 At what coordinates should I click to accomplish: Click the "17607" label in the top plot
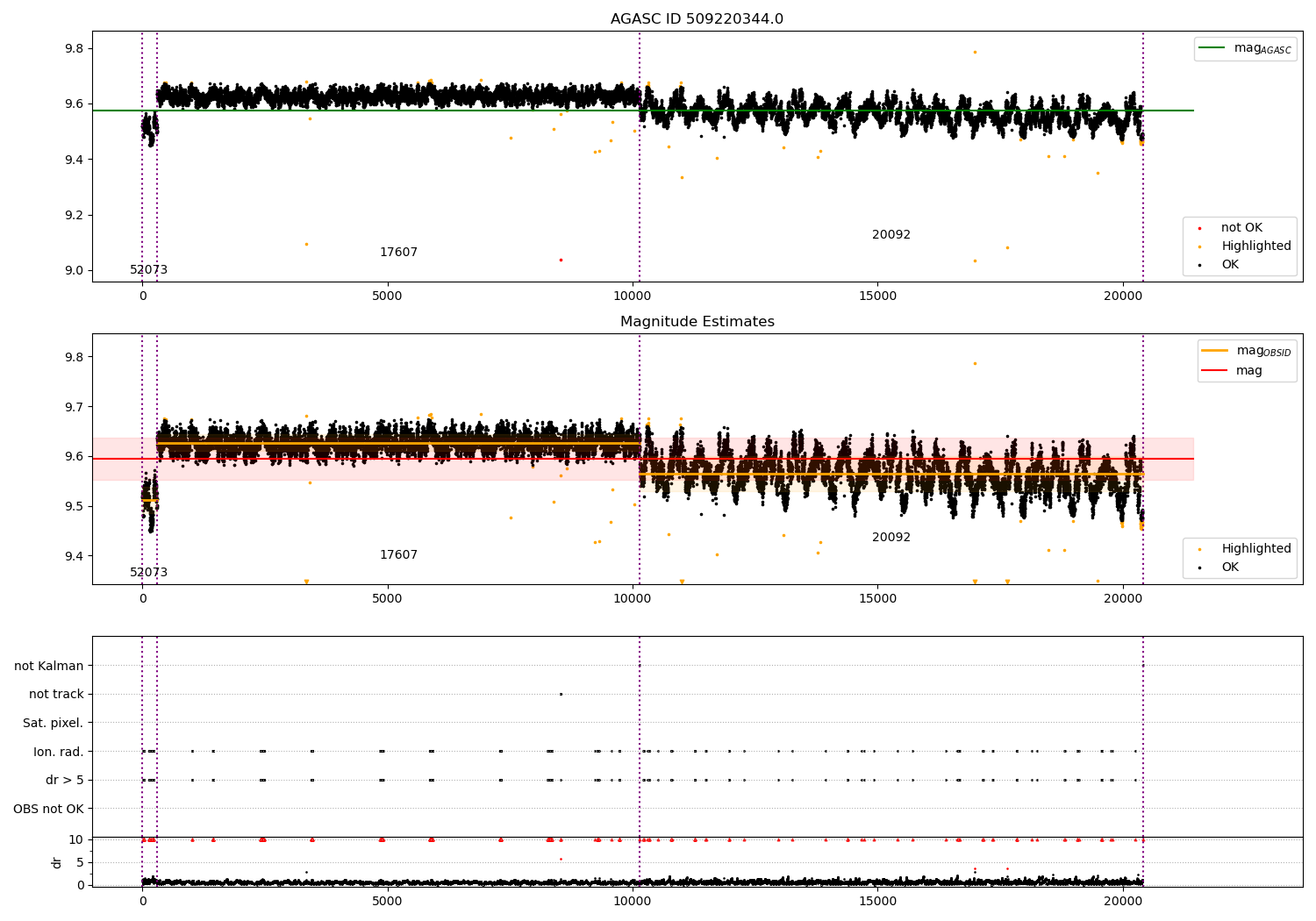point(398,253)
